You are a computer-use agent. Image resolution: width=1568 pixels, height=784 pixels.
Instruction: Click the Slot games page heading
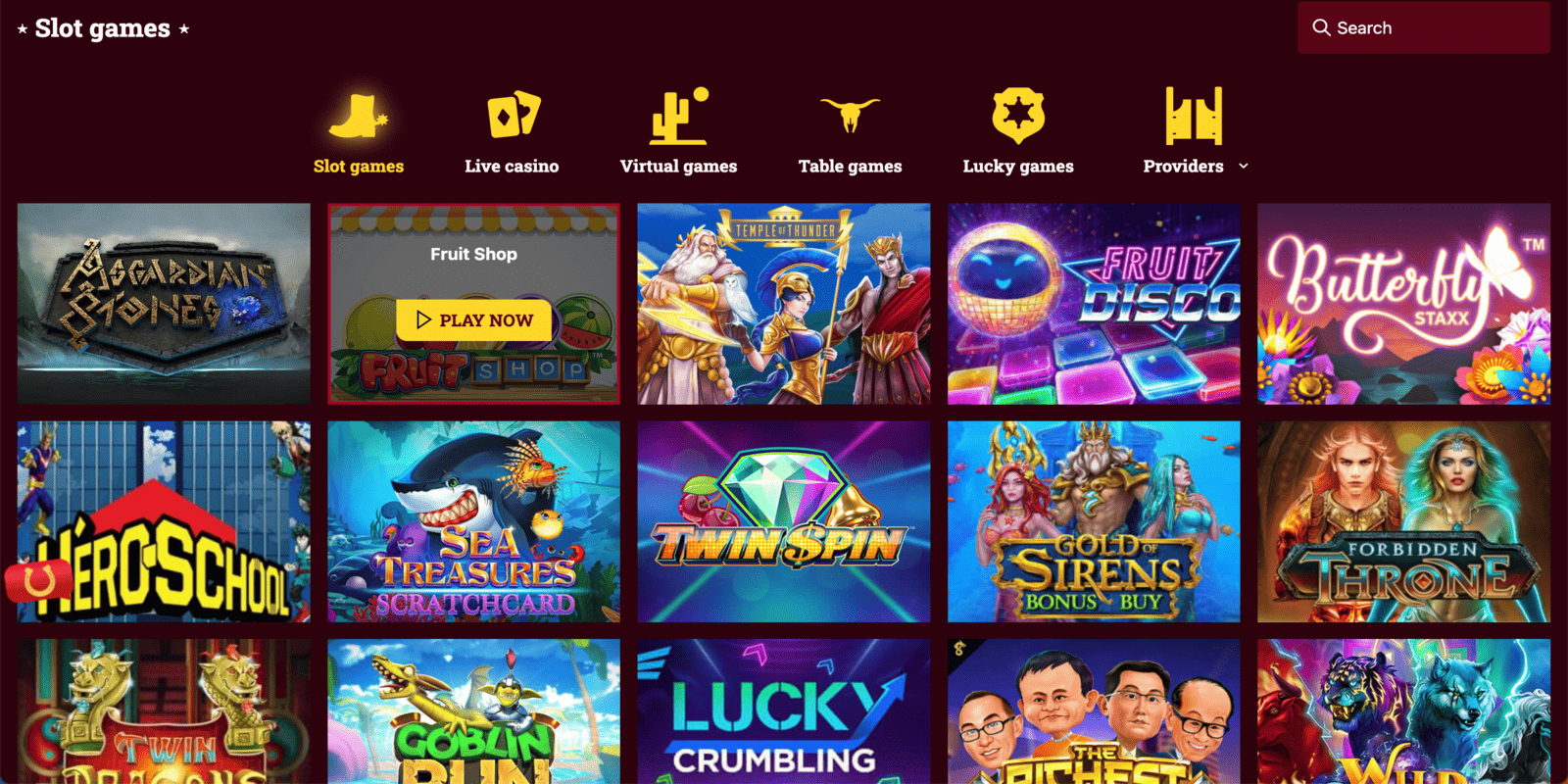click(x=103, y=28)
